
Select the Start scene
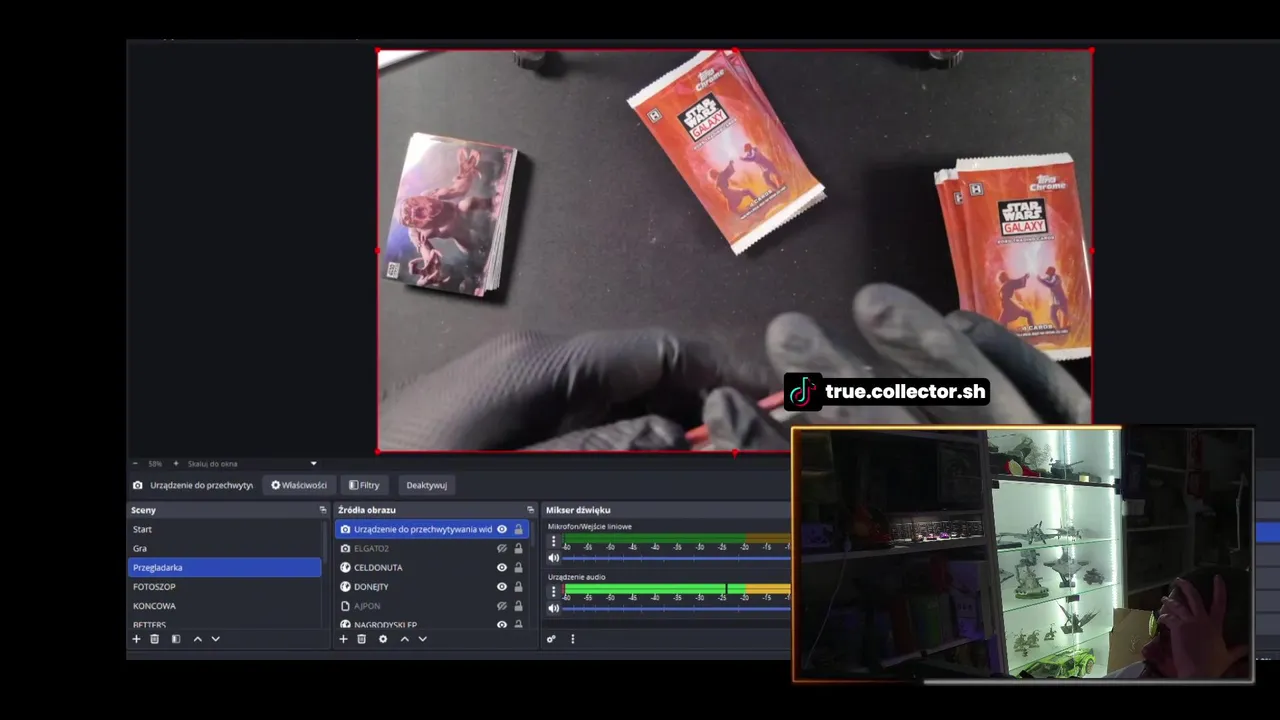(225, 529)
